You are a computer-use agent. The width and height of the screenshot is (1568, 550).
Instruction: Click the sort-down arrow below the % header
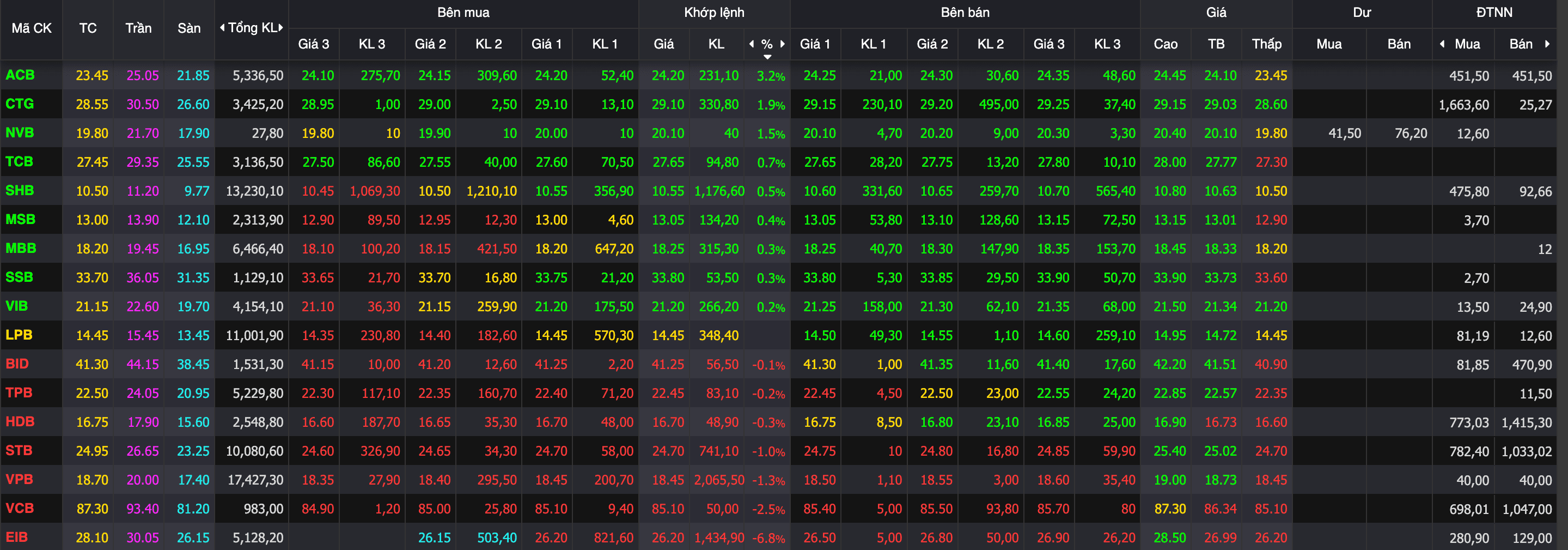[767, 57]
